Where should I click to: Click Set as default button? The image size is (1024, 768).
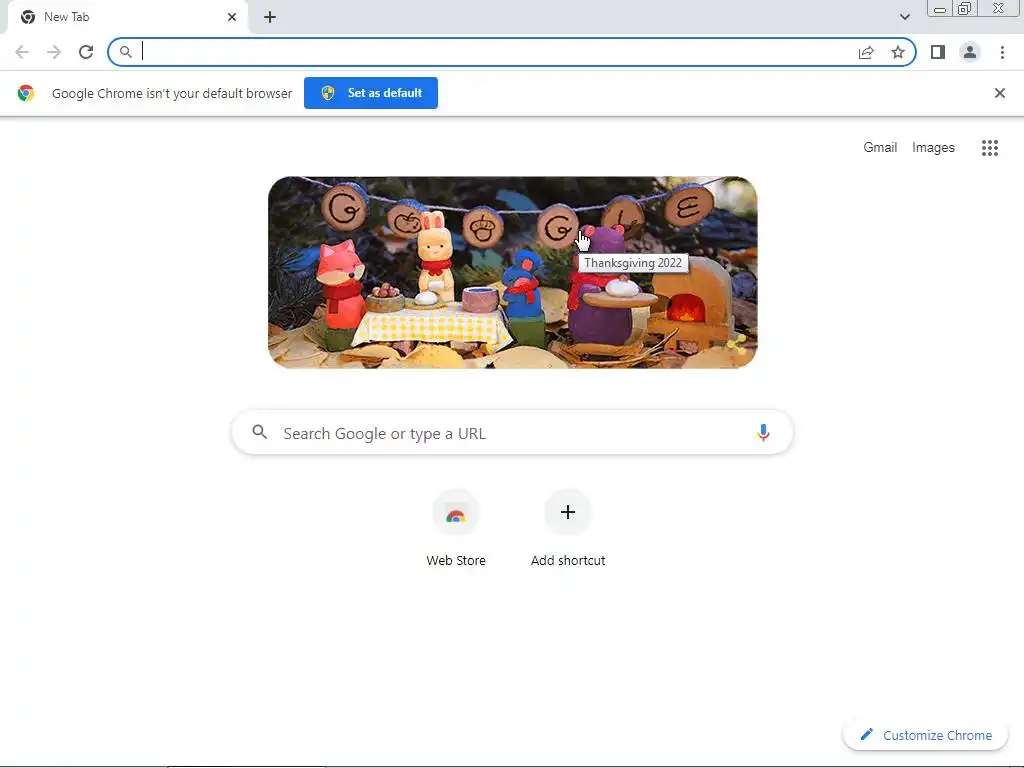(371, 93)
